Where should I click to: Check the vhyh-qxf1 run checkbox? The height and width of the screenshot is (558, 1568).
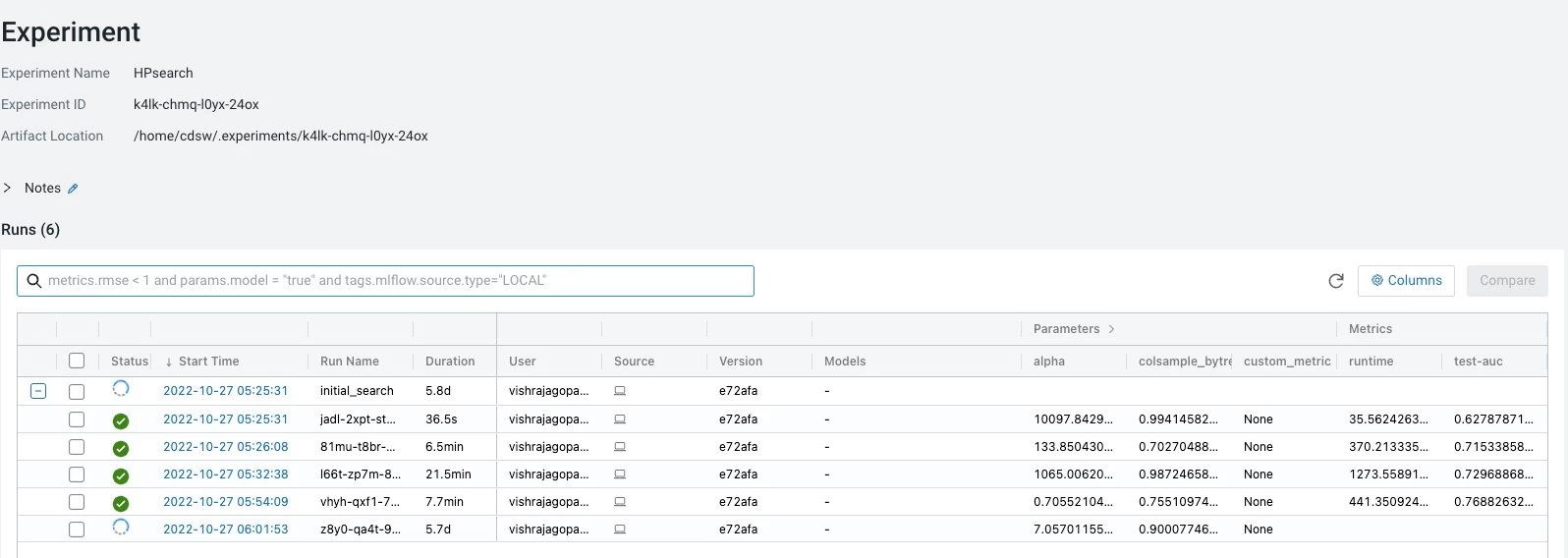(x=77, y=502)
